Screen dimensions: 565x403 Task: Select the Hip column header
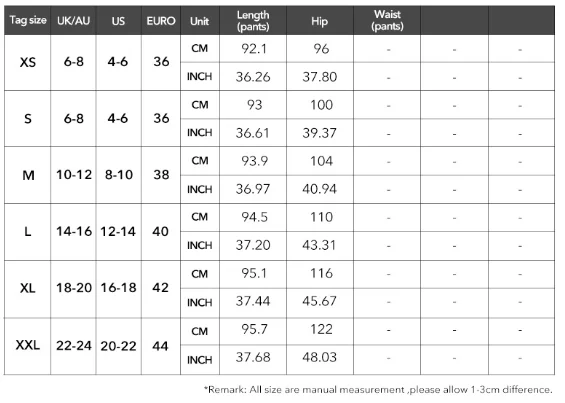point(320,20)
